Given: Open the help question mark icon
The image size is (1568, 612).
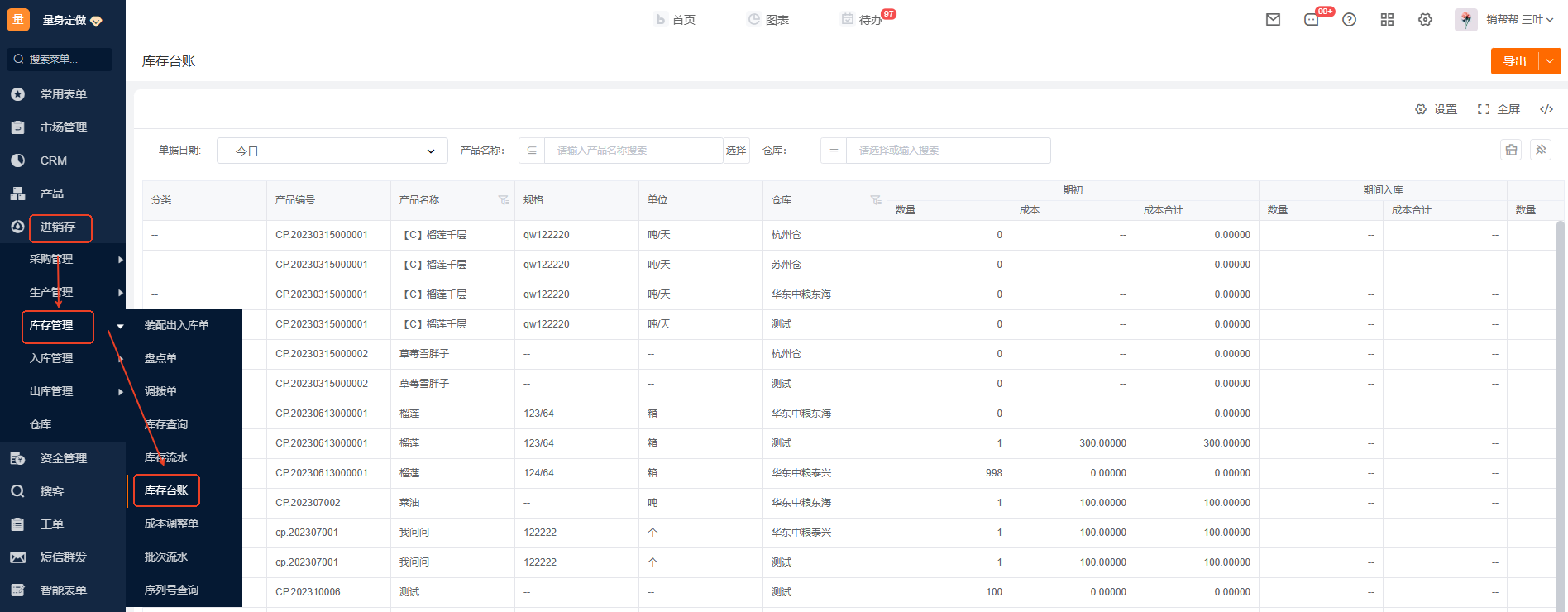Looking at the screenshot, I should [x=1350, y=20].
